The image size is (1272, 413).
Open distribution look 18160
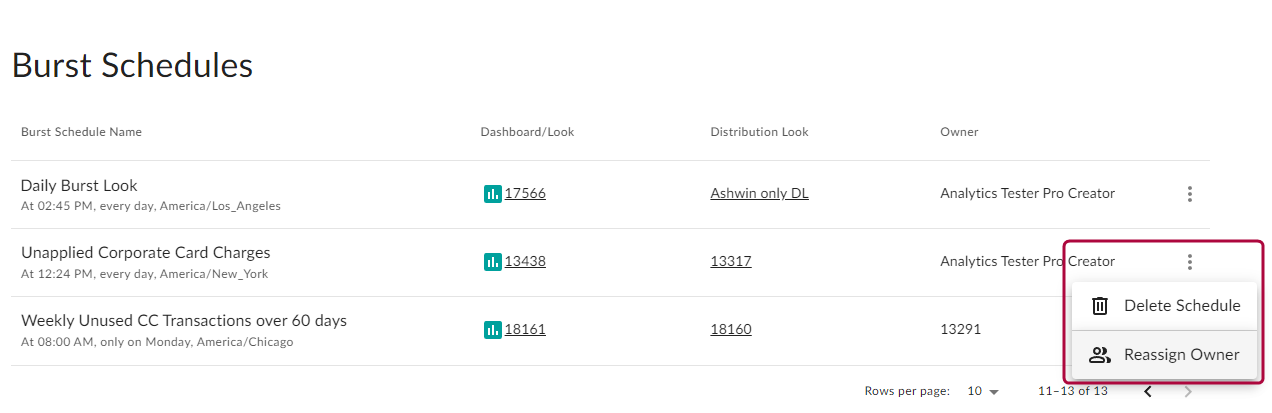[x=730, y=329]
